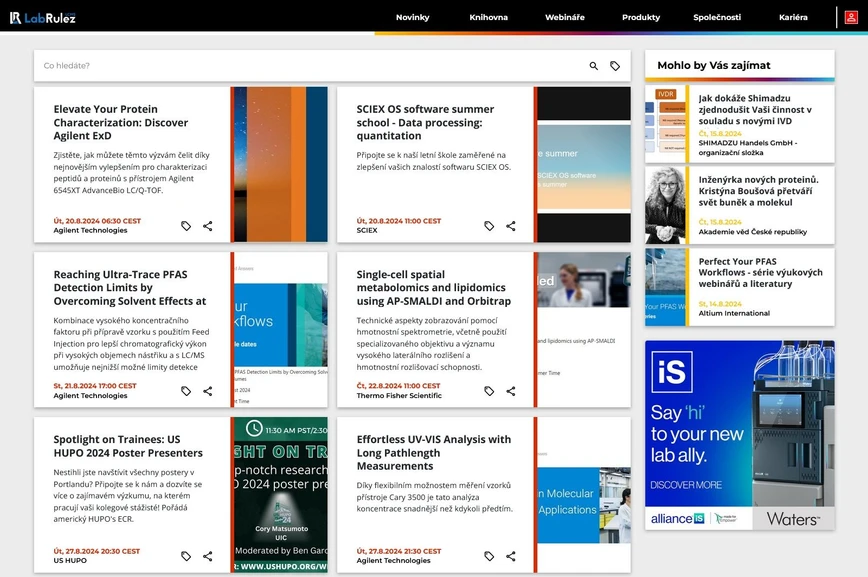Share the Agilent ExD webinar card
The width and height of the screenshot is (868, 577).
pyautogui.click(x=208, y=226)
